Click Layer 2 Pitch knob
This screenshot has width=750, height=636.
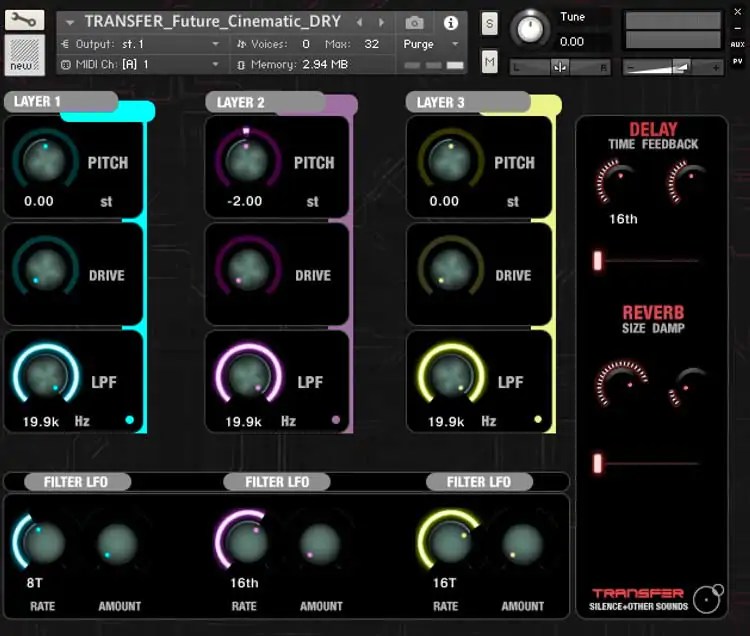point(247,160)
